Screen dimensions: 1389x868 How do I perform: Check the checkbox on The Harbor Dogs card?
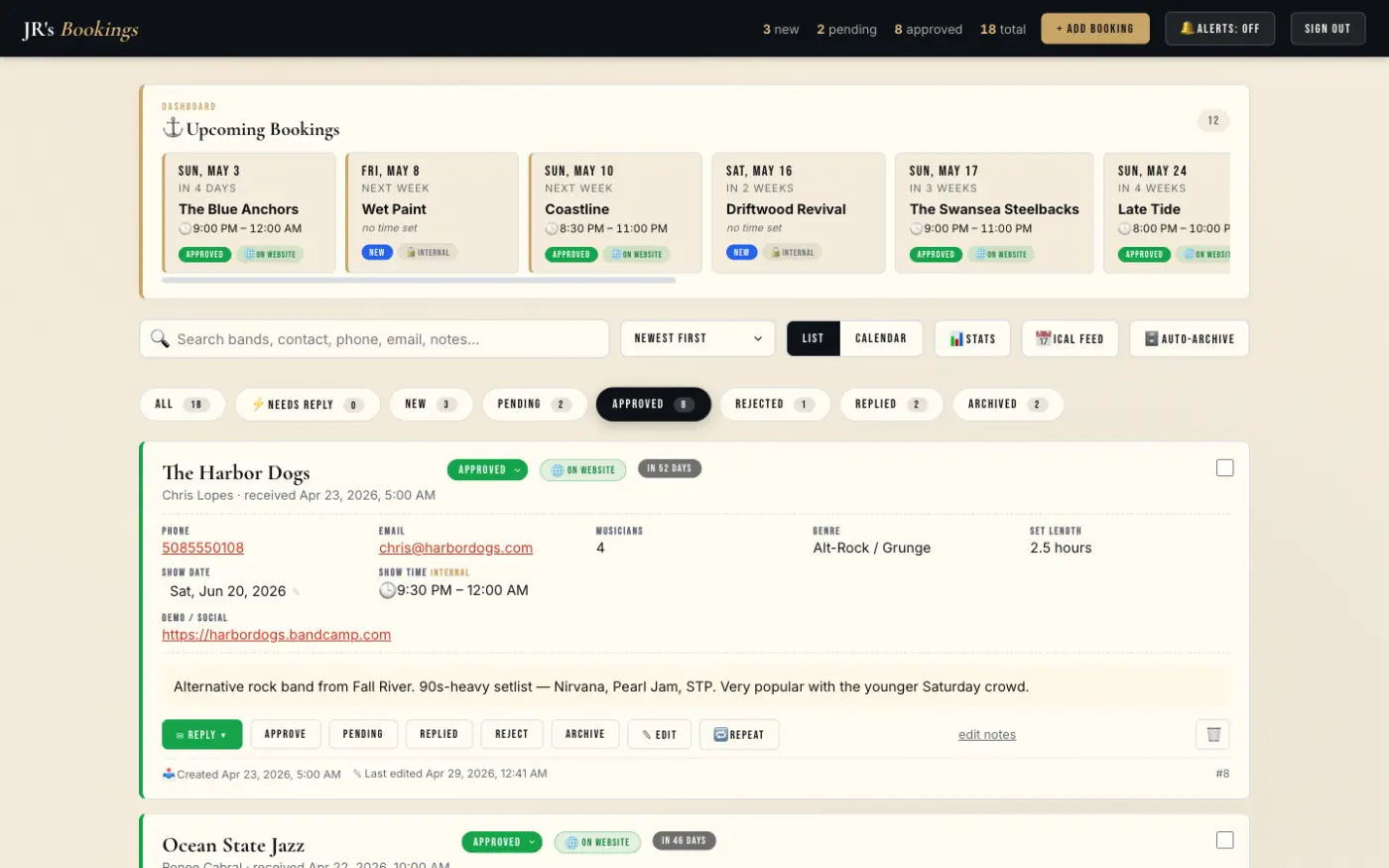1225,467
